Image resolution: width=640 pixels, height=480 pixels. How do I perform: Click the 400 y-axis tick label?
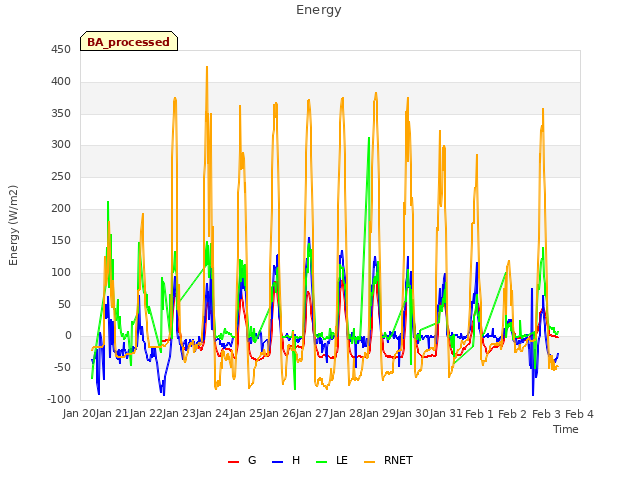coord(61,82)
